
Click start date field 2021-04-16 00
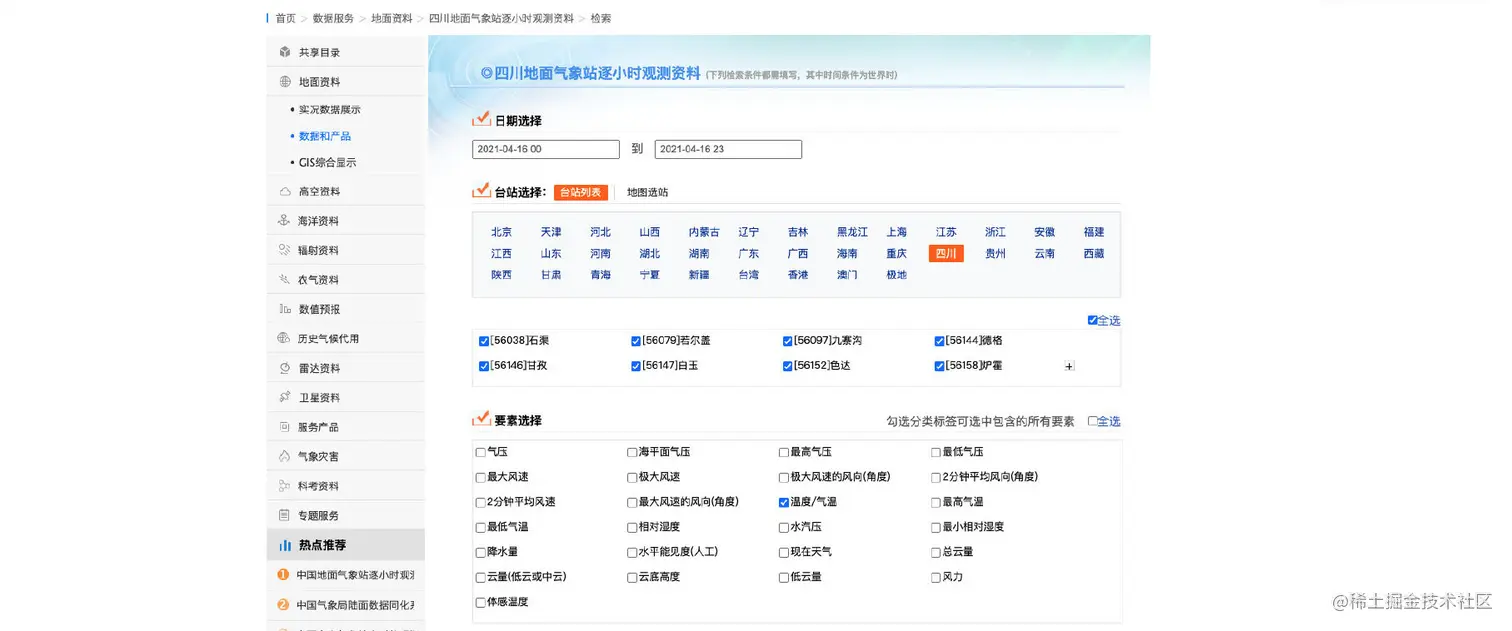[x=546, y=149]
